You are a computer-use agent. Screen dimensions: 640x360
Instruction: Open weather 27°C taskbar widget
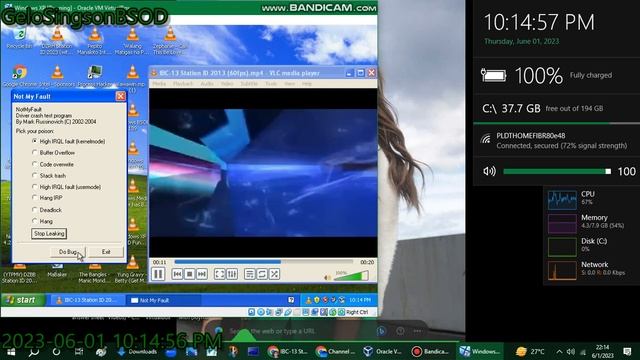point(530,351)
